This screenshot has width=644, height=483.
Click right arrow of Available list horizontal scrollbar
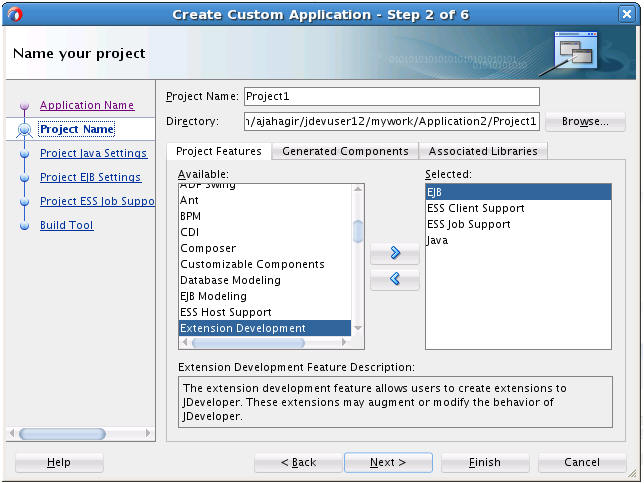344,342
